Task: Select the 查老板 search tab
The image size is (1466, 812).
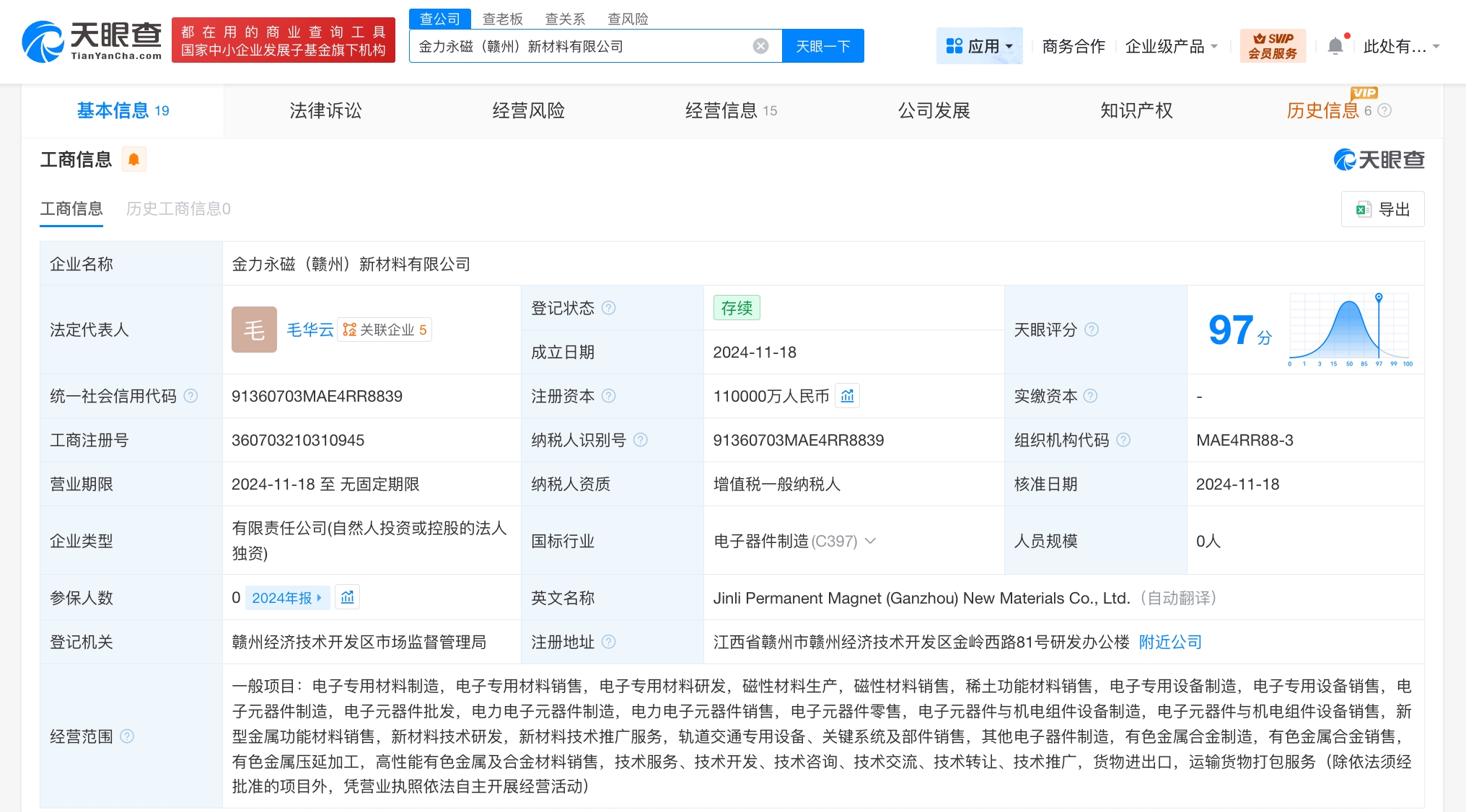Action: pyautogui.click(x=503, y=18)
